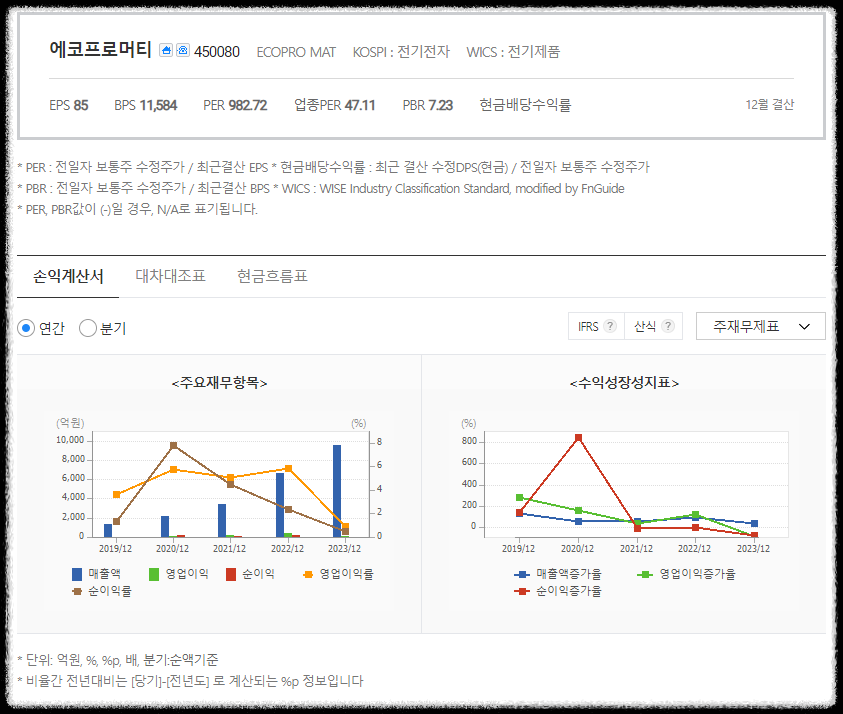Click the 2022/12 매출액 blue bar
The width and height of the screenshot is (843, 714).
280,505
